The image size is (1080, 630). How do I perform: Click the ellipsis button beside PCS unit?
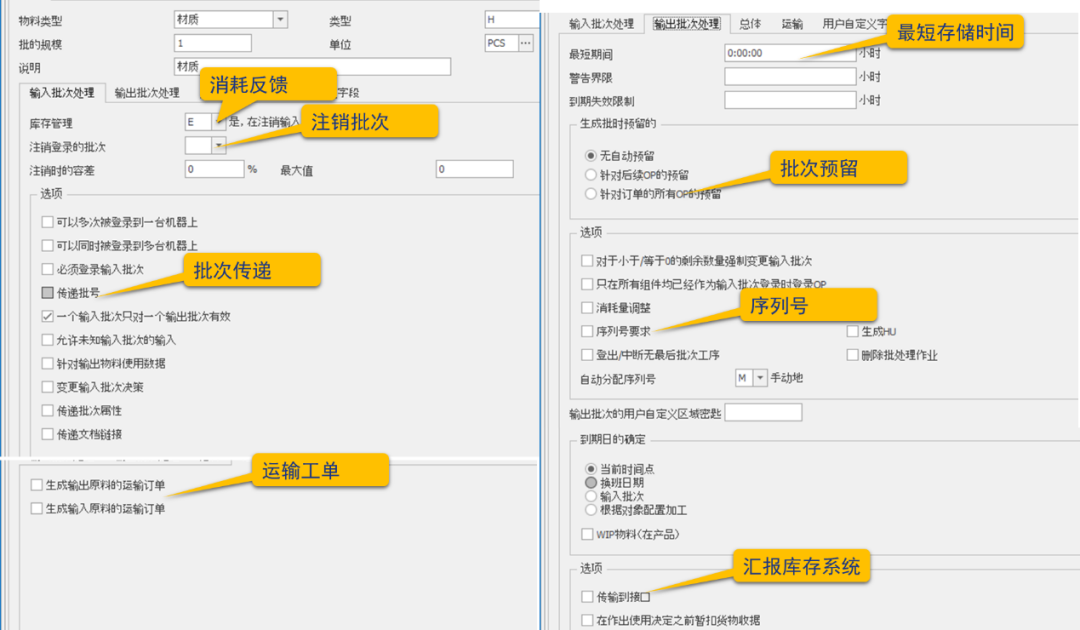pyautogui.click(x=526, y=43)
